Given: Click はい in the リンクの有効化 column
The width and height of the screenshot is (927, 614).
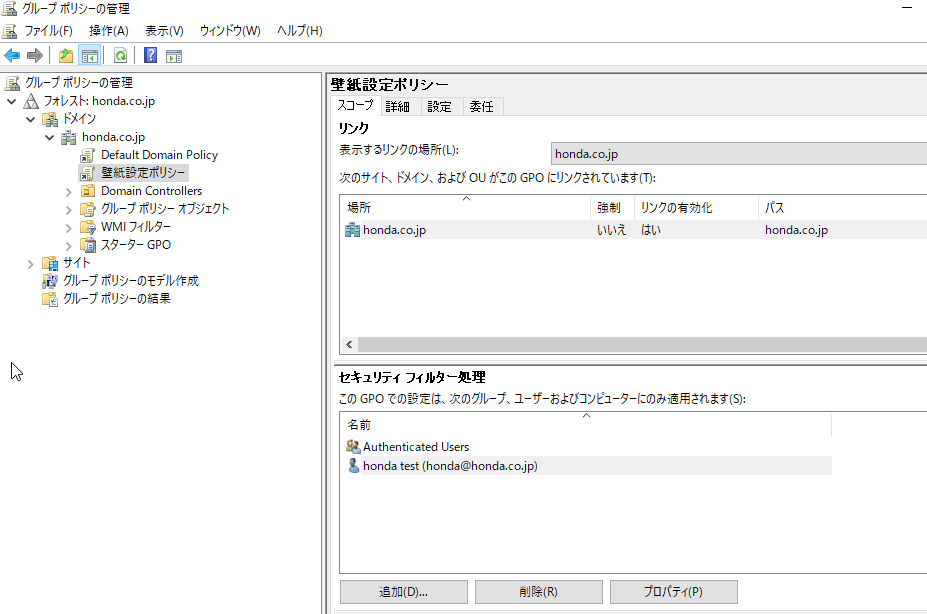Looking at the screenshot, I should point(650,230).
